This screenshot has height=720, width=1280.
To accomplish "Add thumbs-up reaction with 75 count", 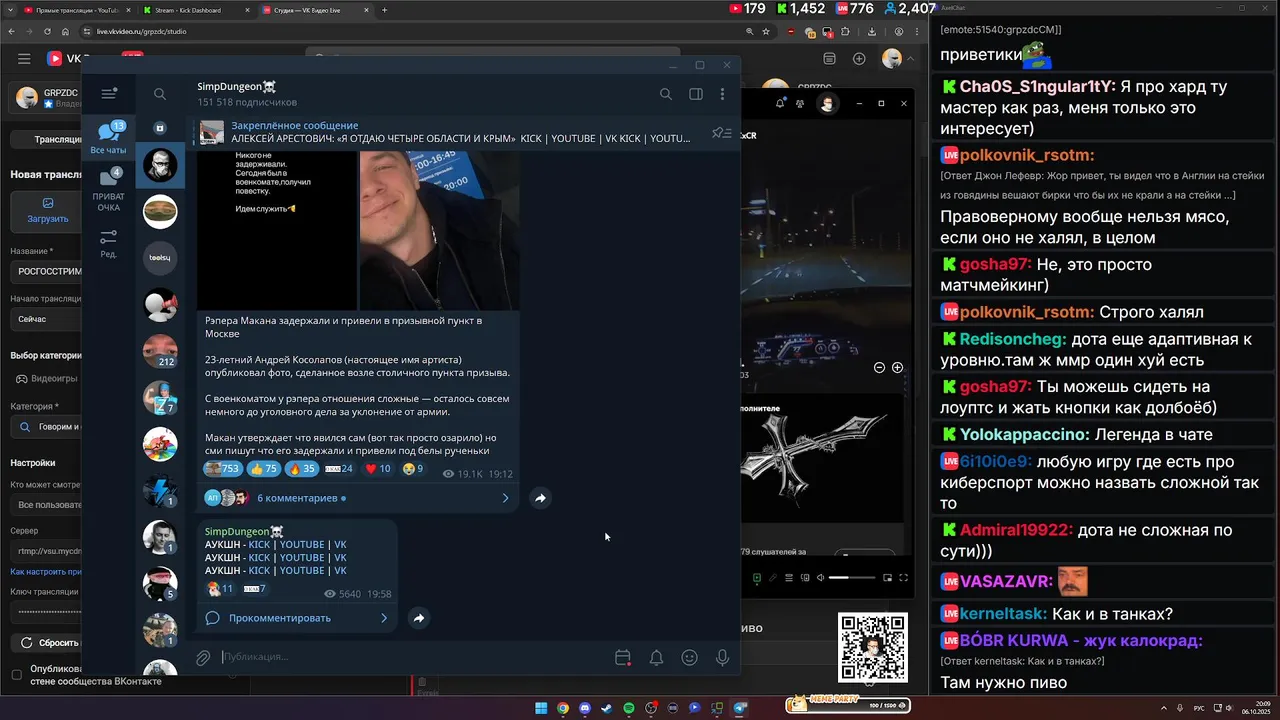I will [x=264, y=469].
